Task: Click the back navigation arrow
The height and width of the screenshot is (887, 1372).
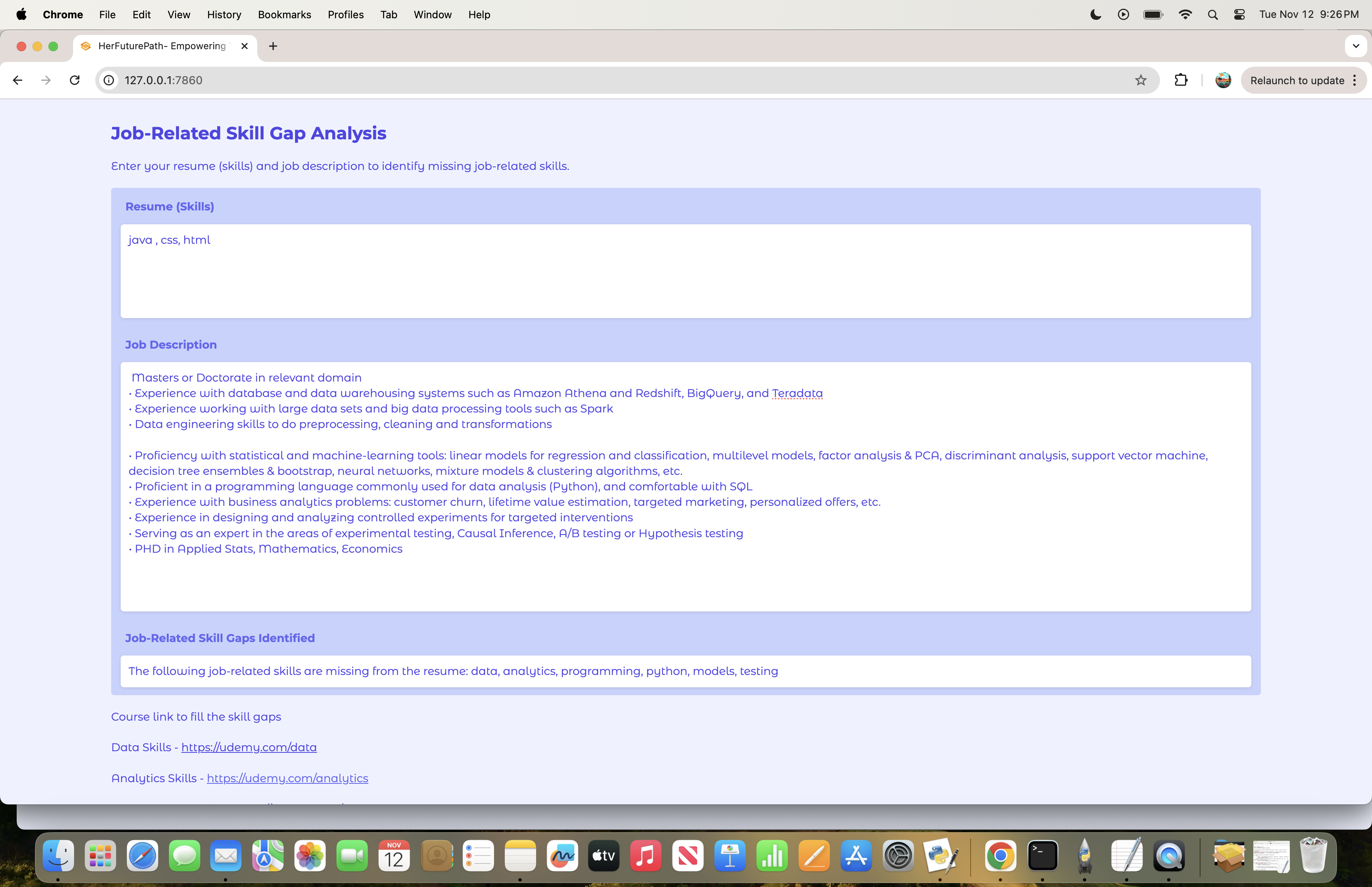Action: (x=17, y=80)
